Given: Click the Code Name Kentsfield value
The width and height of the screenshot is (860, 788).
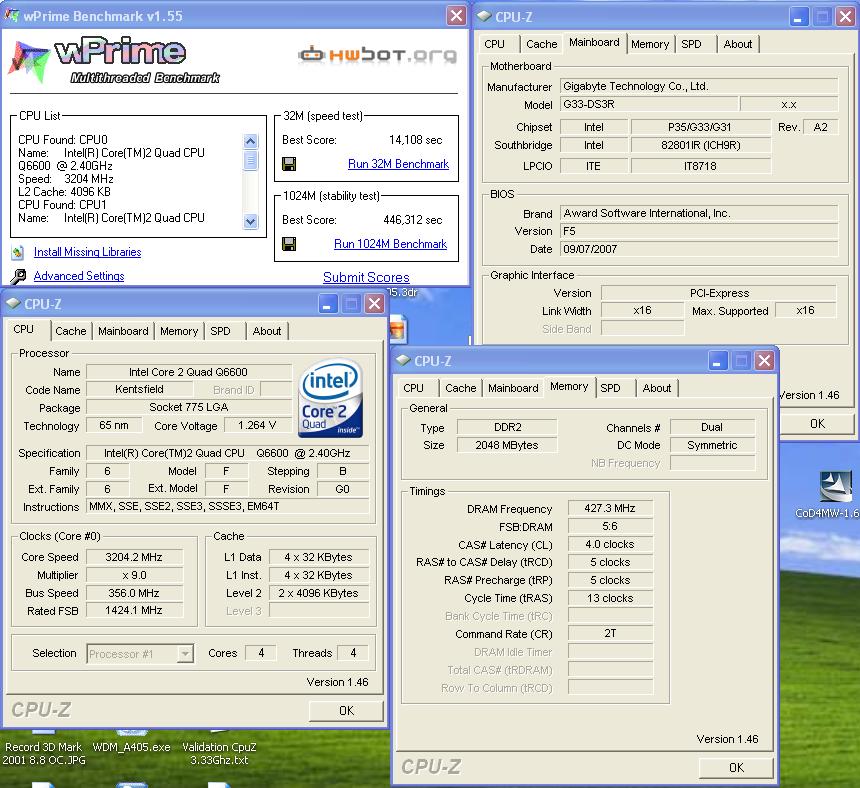Looking at the screenshot, I should [139, 389].
